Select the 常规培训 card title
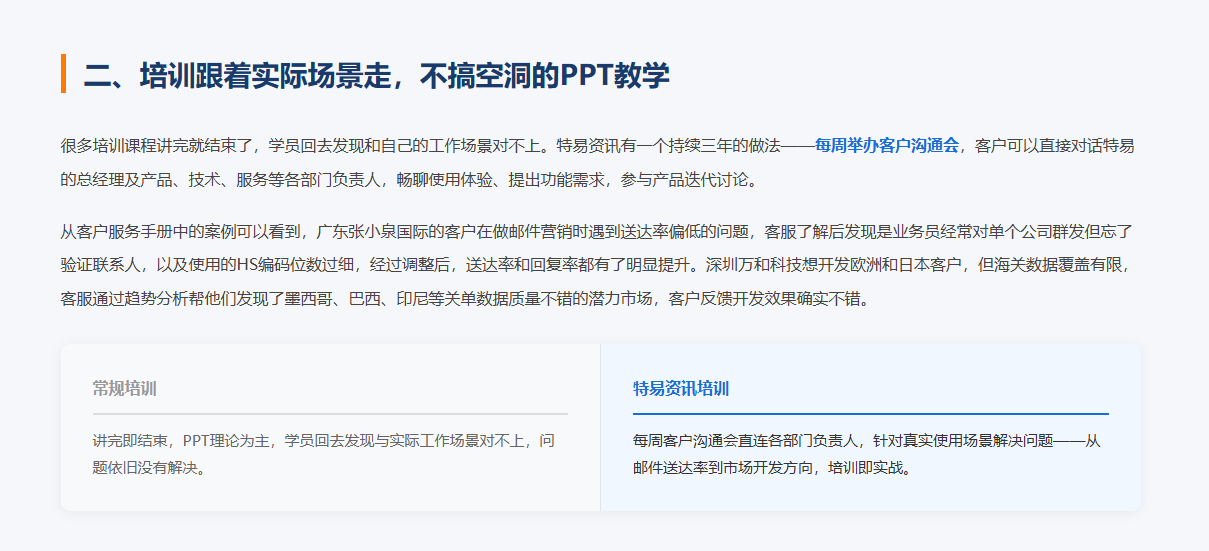 coord(124,388)
